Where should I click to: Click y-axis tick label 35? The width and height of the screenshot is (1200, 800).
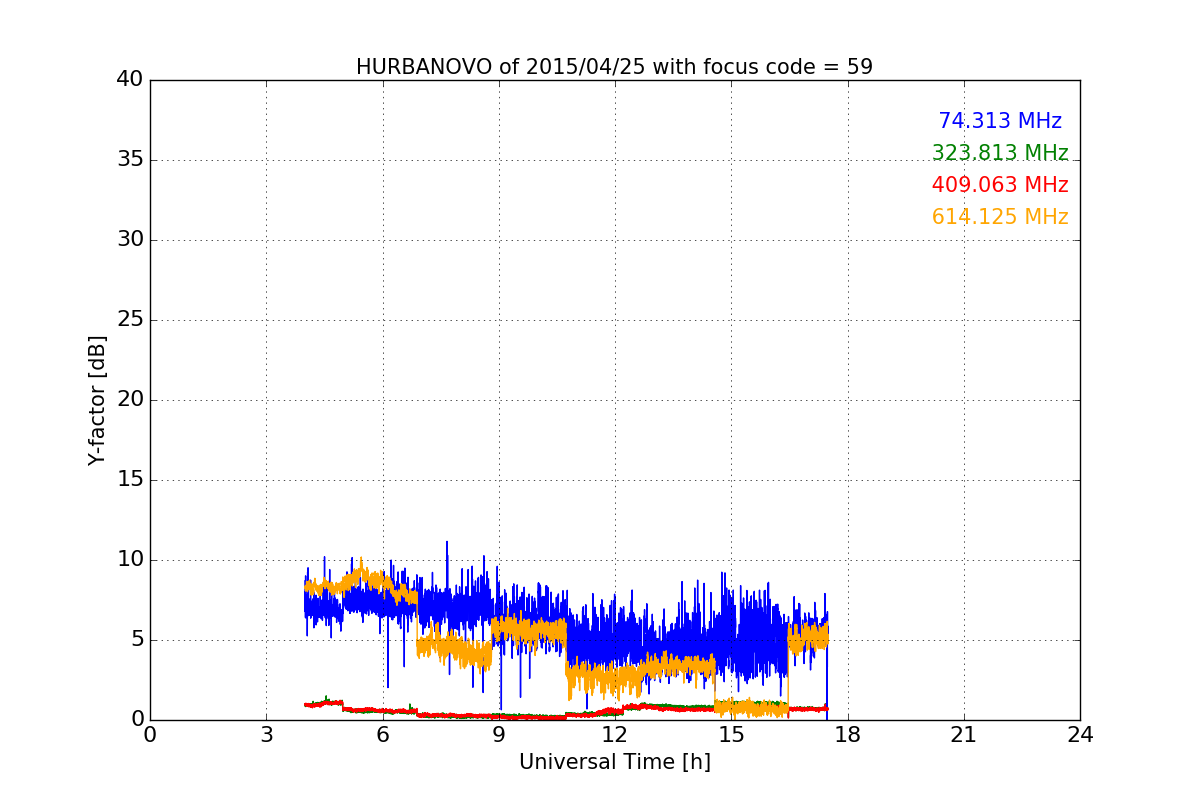click(x=130, y=160)
